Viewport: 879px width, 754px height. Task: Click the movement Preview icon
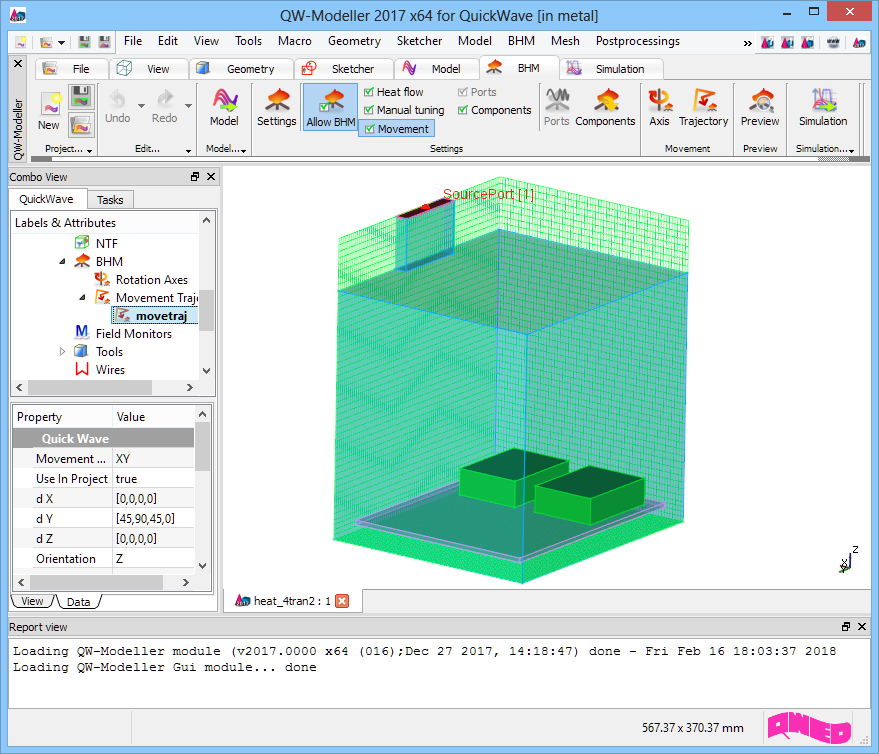pos(760,107)
